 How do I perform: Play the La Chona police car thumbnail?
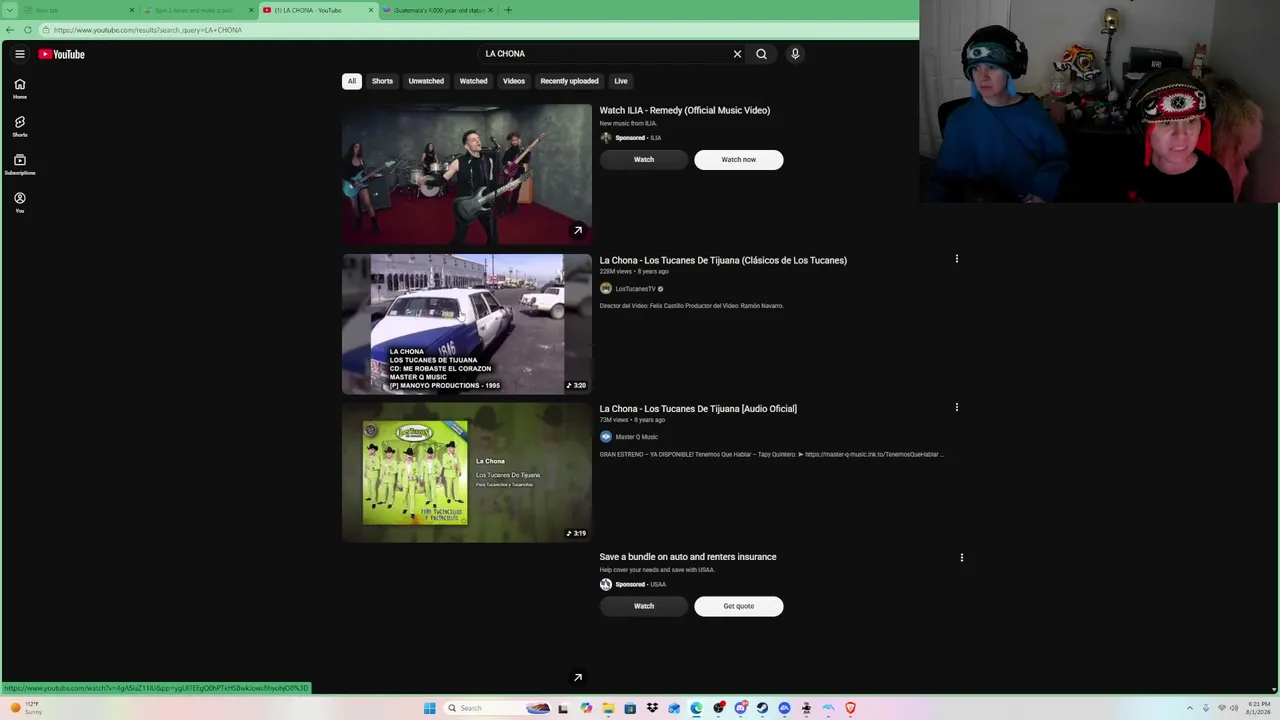click(x=467, y=324)
